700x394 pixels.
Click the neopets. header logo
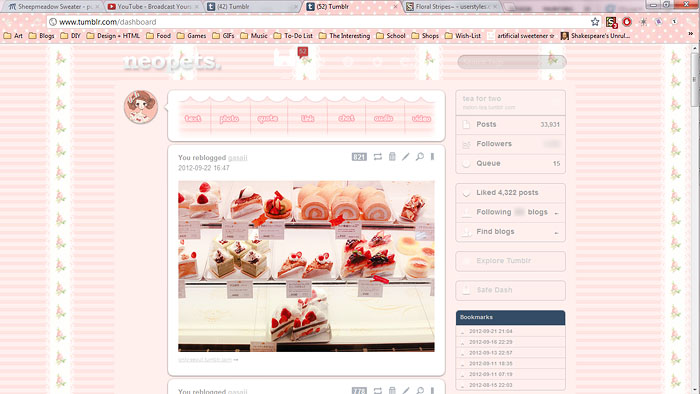pyautogui.click(x=171, y=62)
